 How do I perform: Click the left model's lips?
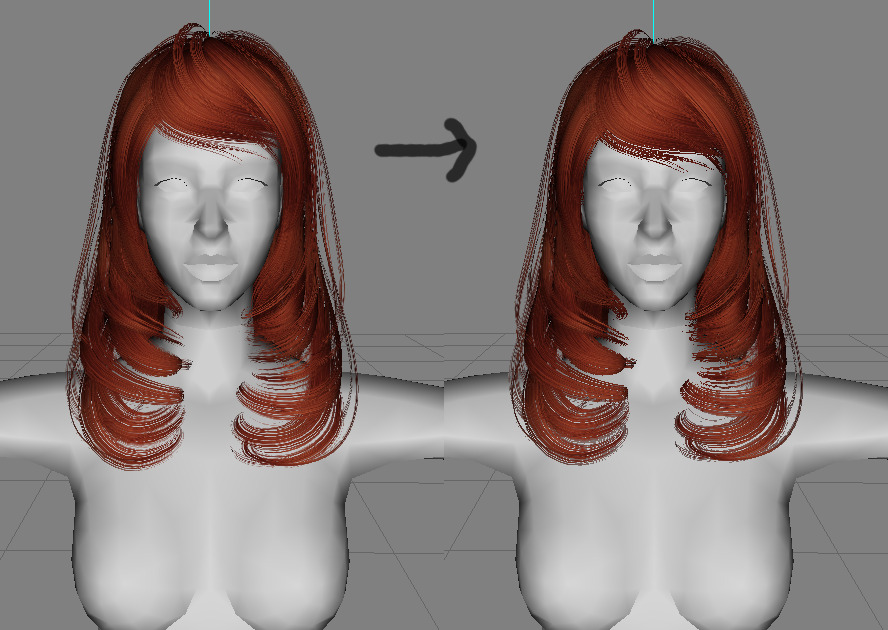210,266
